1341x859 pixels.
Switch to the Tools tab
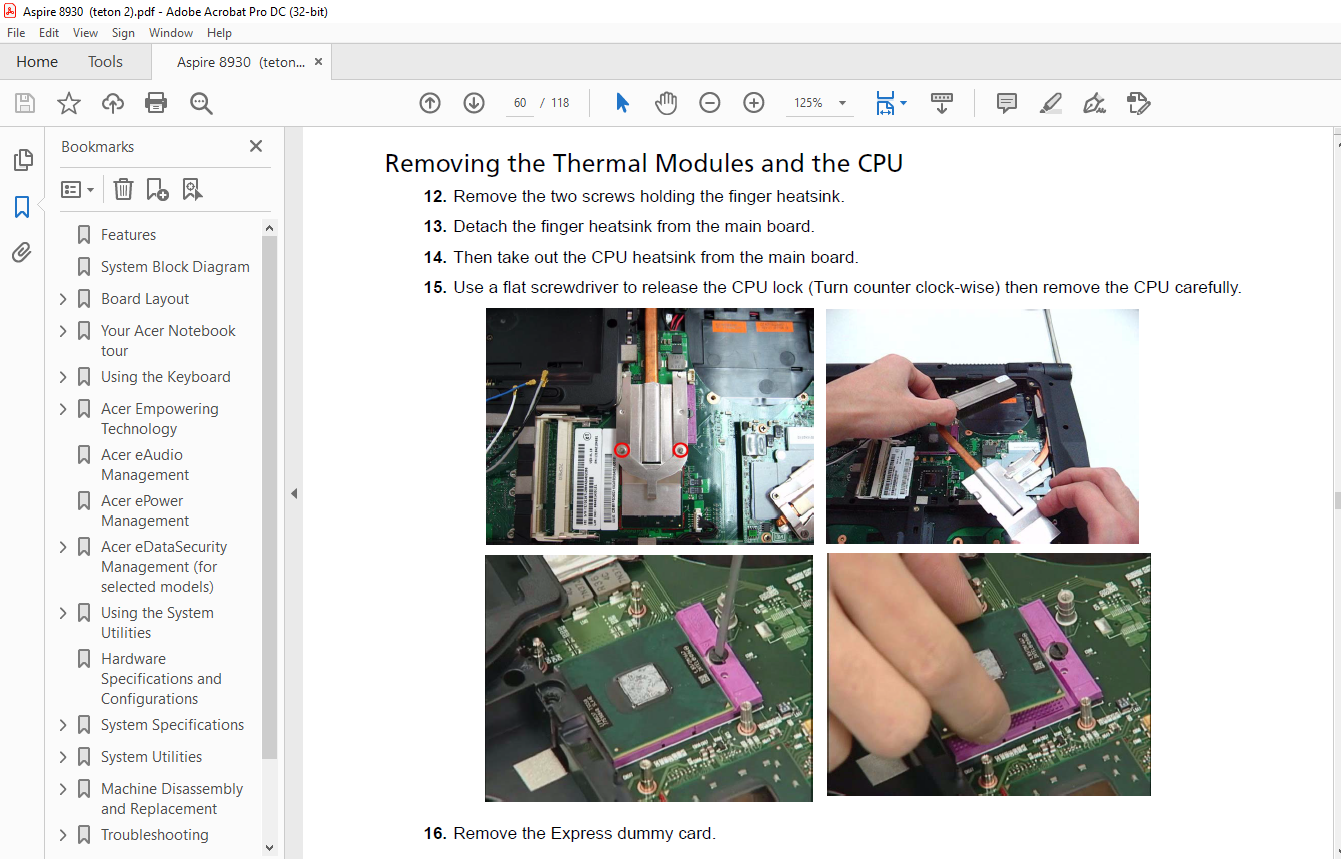pyautogui.click(x=105, y=62)
